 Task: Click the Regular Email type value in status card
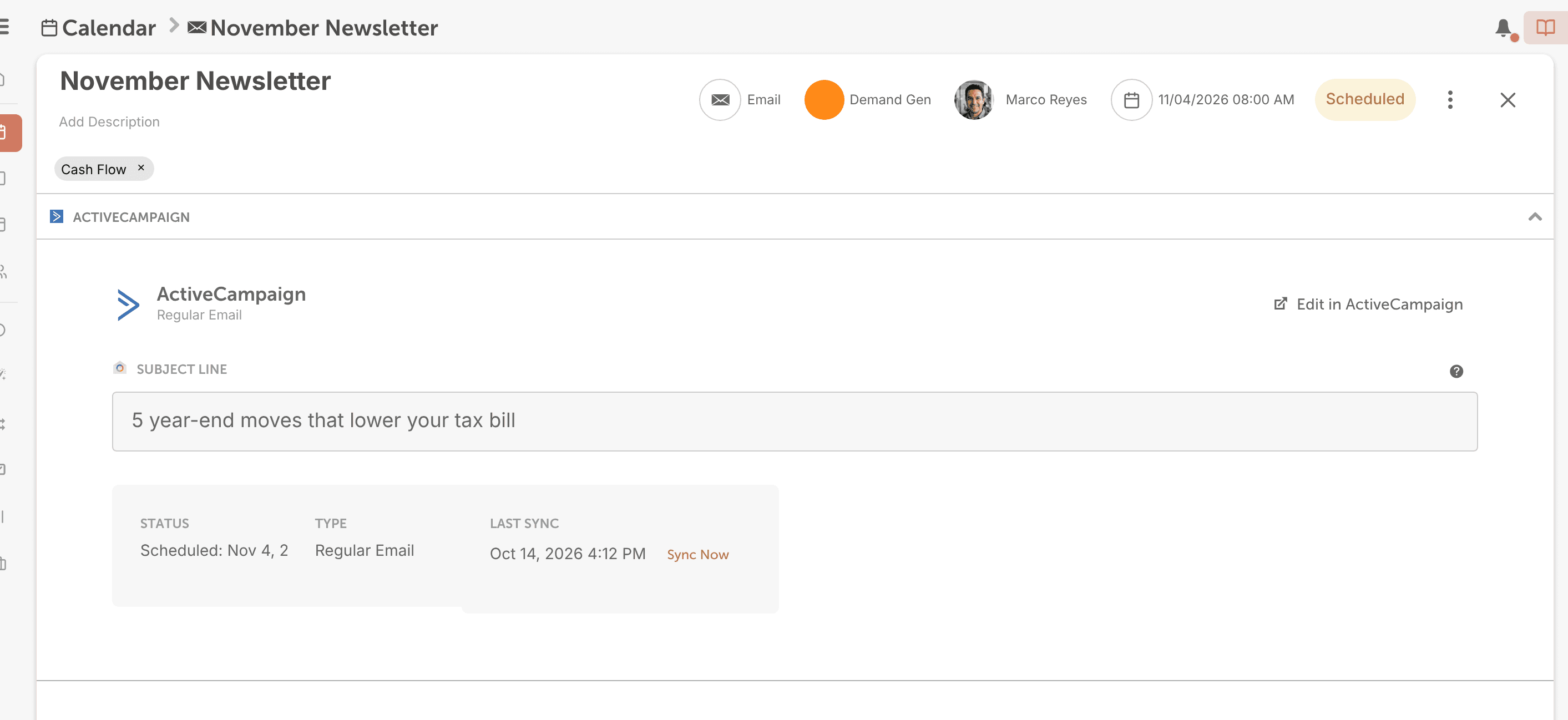point(364,550)
